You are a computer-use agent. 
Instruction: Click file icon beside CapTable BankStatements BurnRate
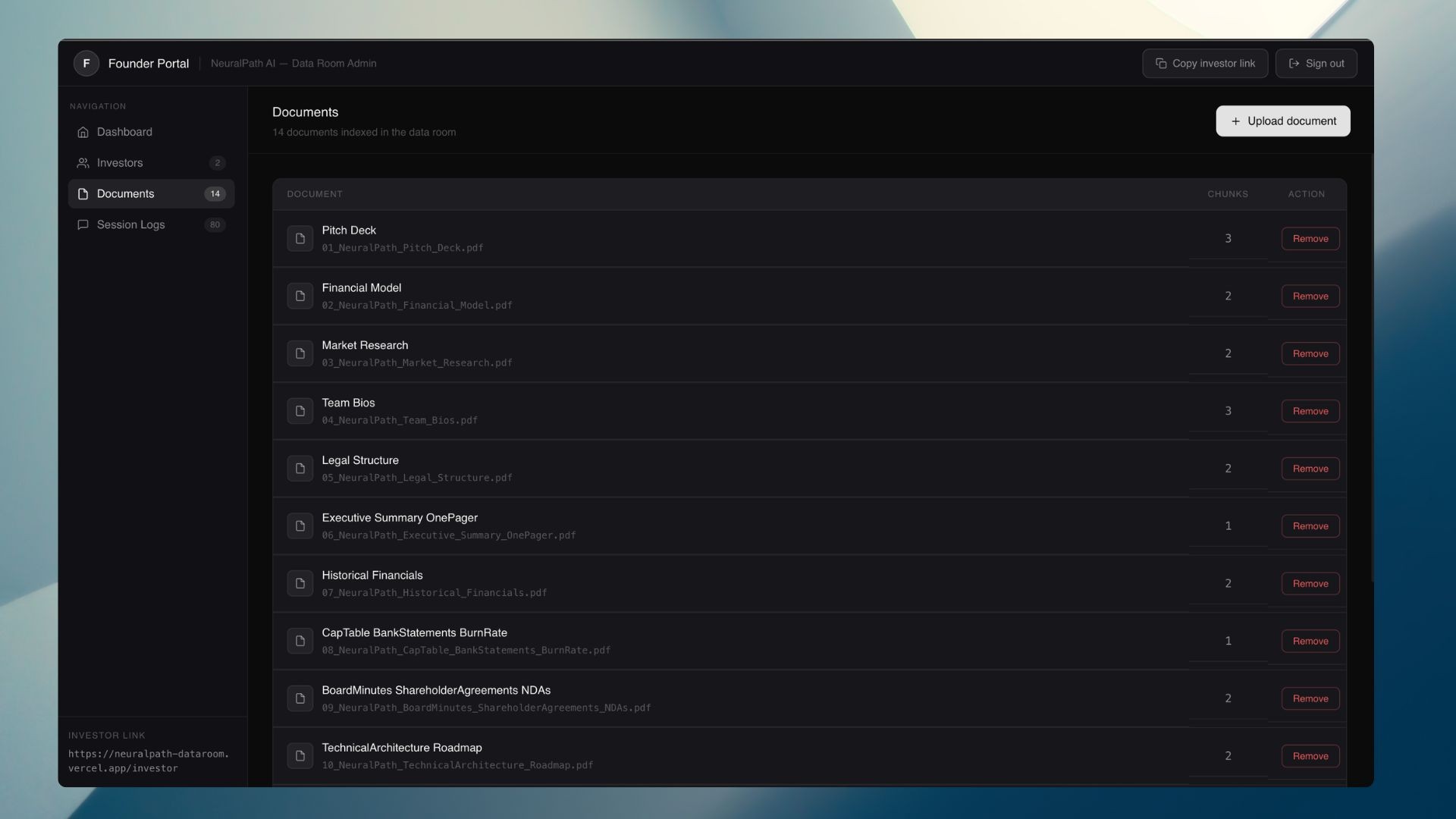point(300,642)
